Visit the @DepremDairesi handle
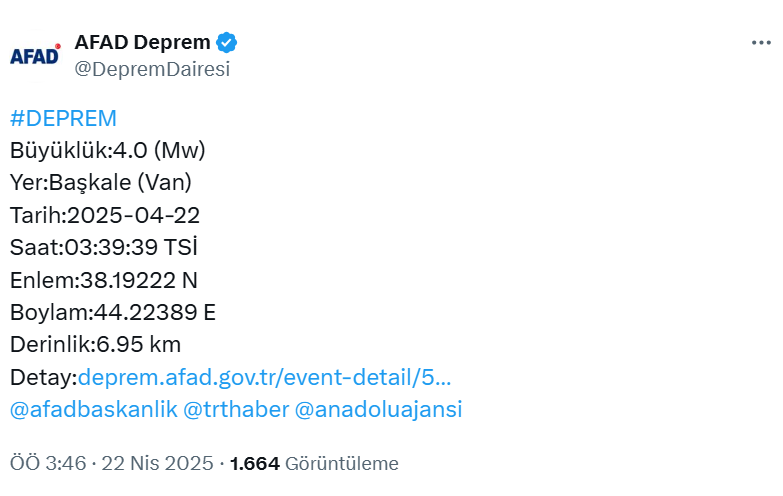 [152, 69]
